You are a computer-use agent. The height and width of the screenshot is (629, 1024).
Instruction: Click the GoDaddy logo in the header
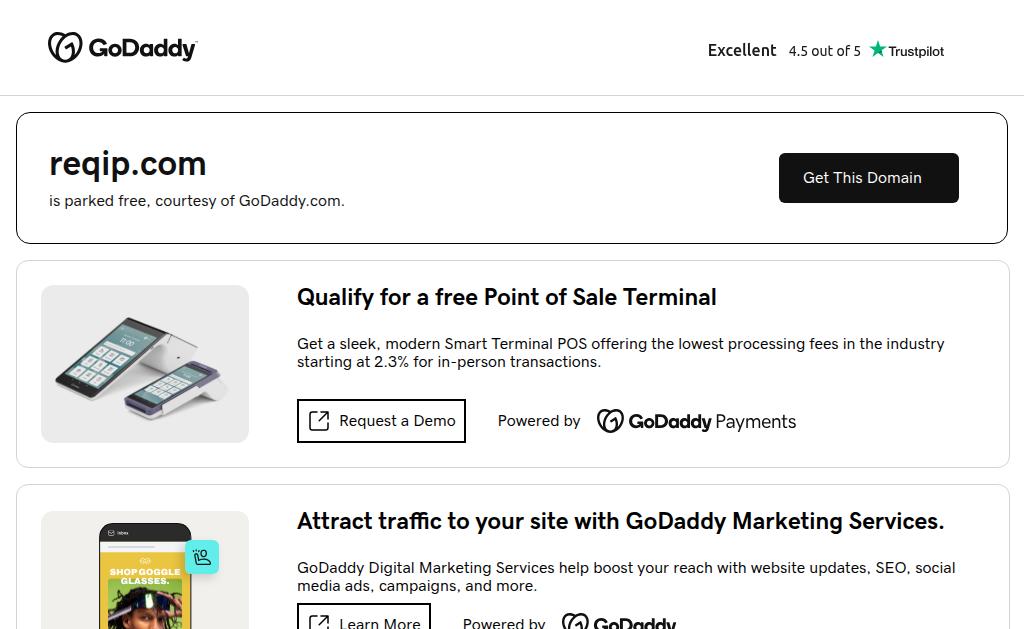coord(122,48)
